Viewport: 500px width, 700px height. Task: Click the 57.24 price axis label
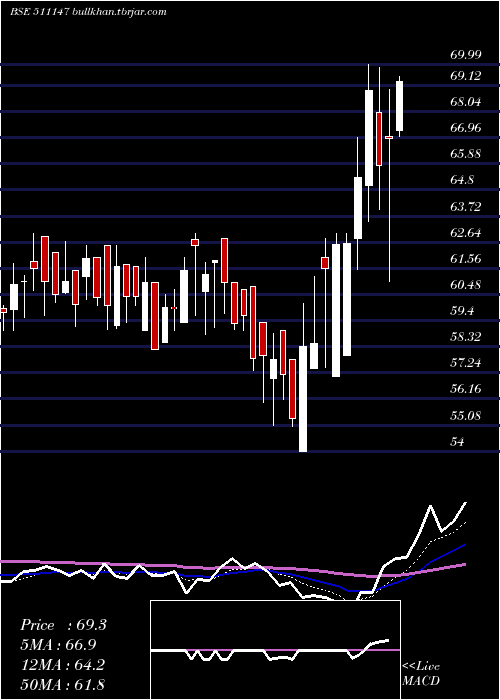(x=466, y=363)
